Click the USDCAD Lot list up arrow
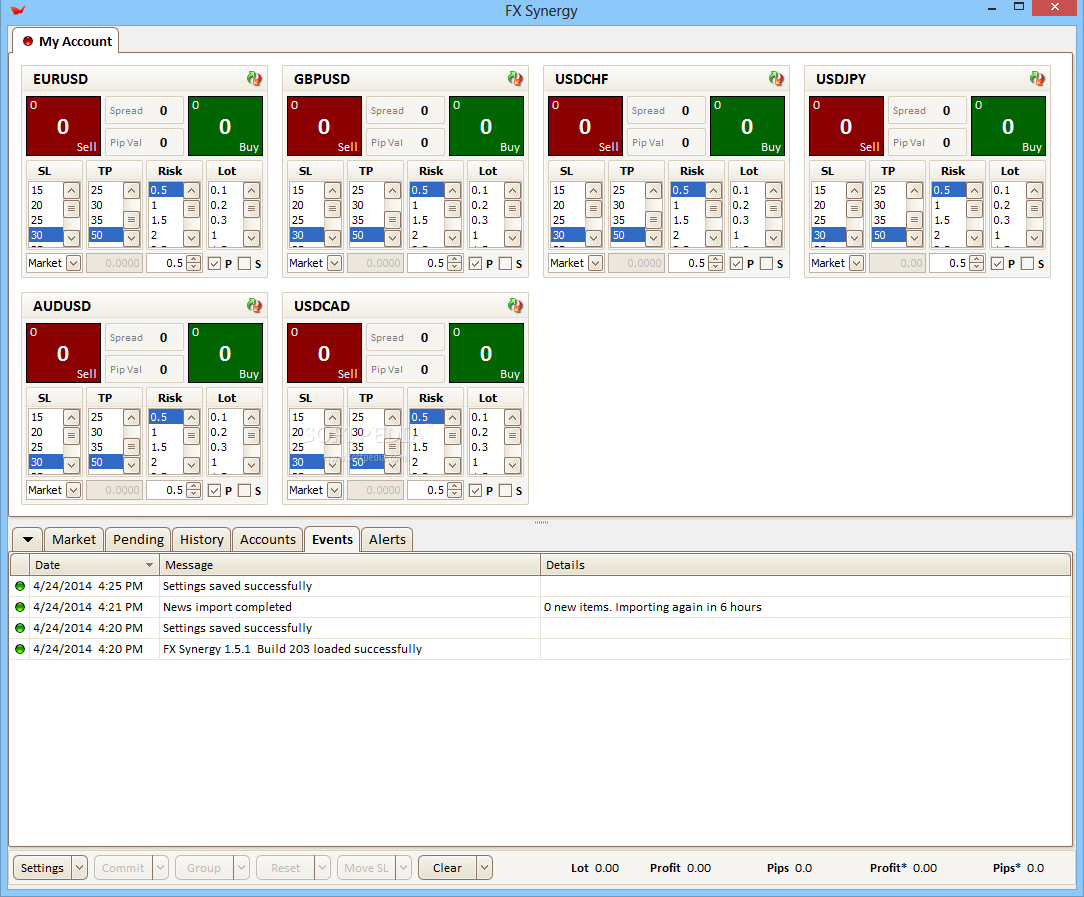 coord(512,417)
